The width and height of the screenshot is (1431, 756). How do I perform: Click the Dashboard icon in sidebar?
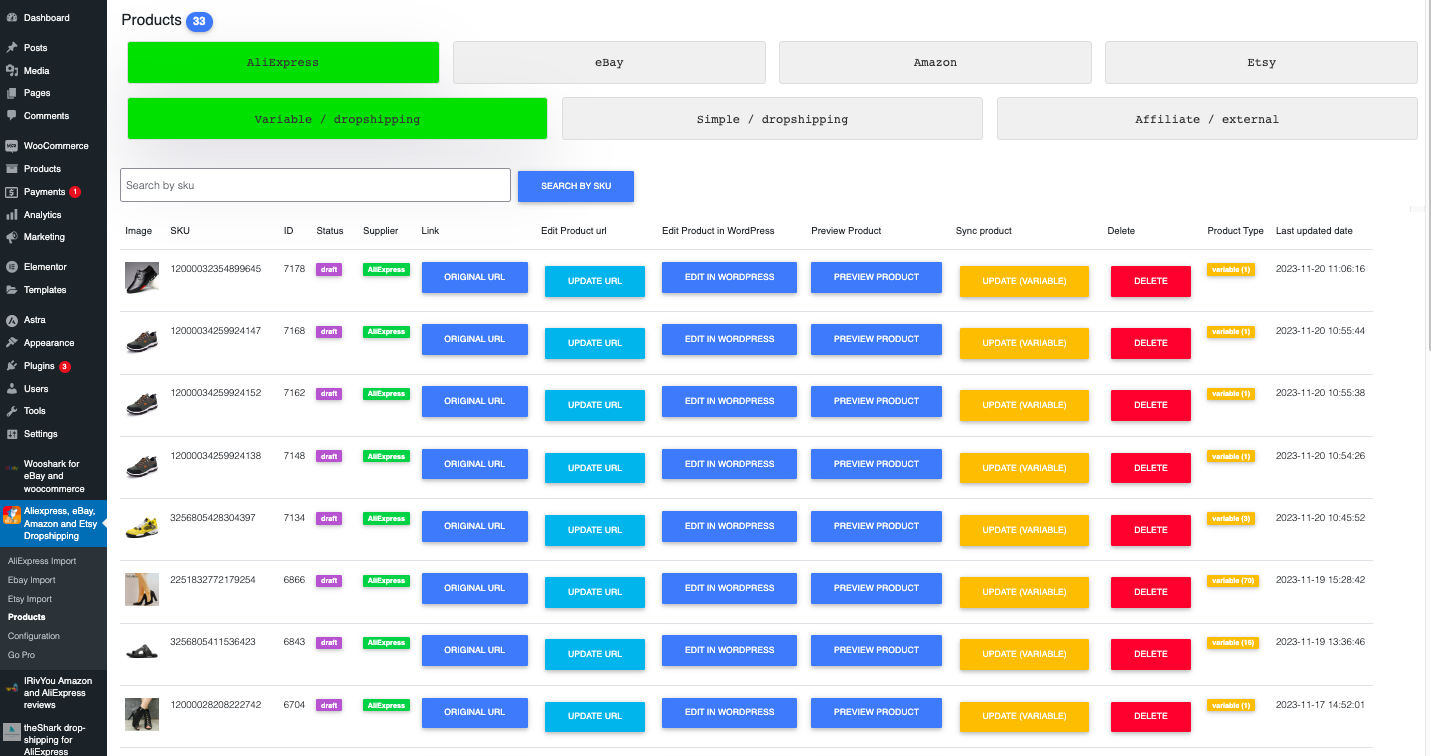tap(11, 18)
